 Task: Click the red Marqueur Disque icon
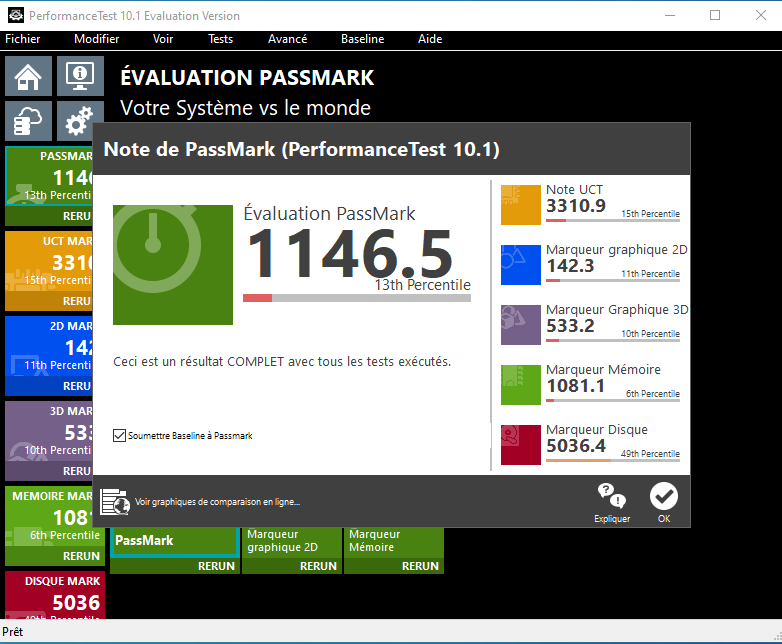pyautogui.click(x=521, y=445)
